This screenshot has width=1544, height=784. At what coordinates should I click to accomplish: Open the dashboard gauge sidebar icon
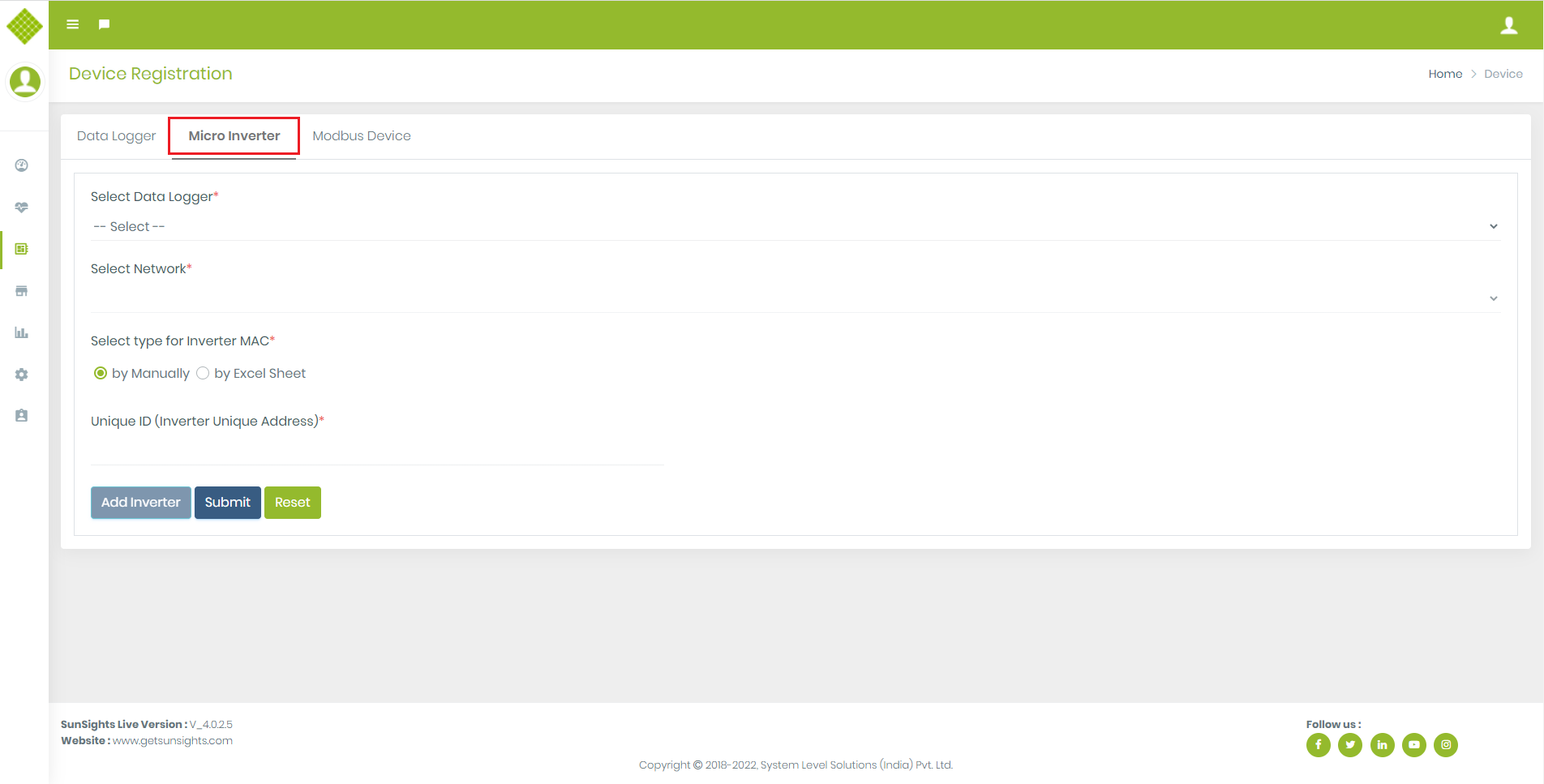tap(22, 165)
